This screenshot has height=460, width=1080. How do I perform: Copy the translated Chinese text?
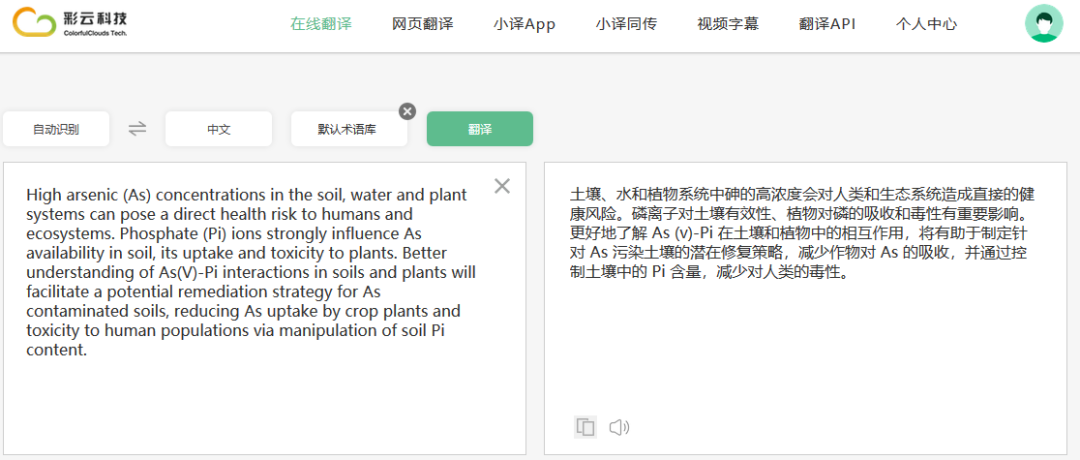click(586, 428)
